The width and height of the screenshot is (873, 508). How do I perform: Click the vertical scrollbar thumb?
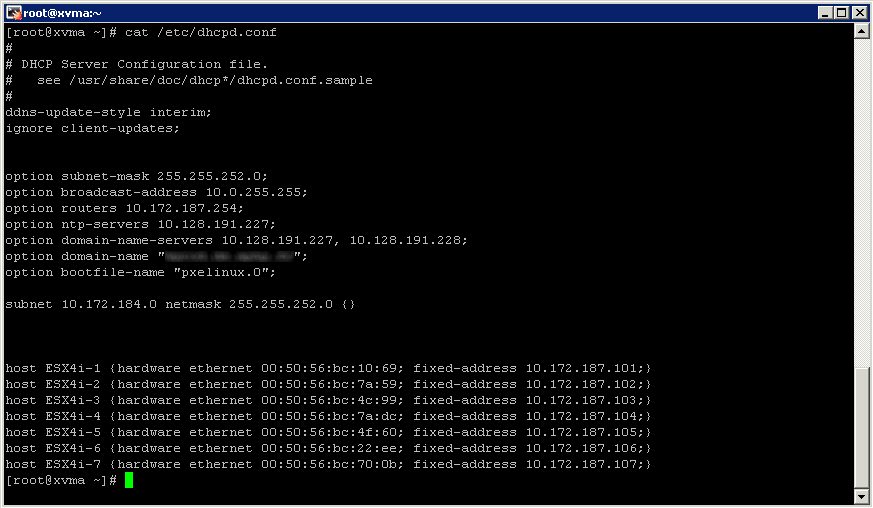coord(861,428)
